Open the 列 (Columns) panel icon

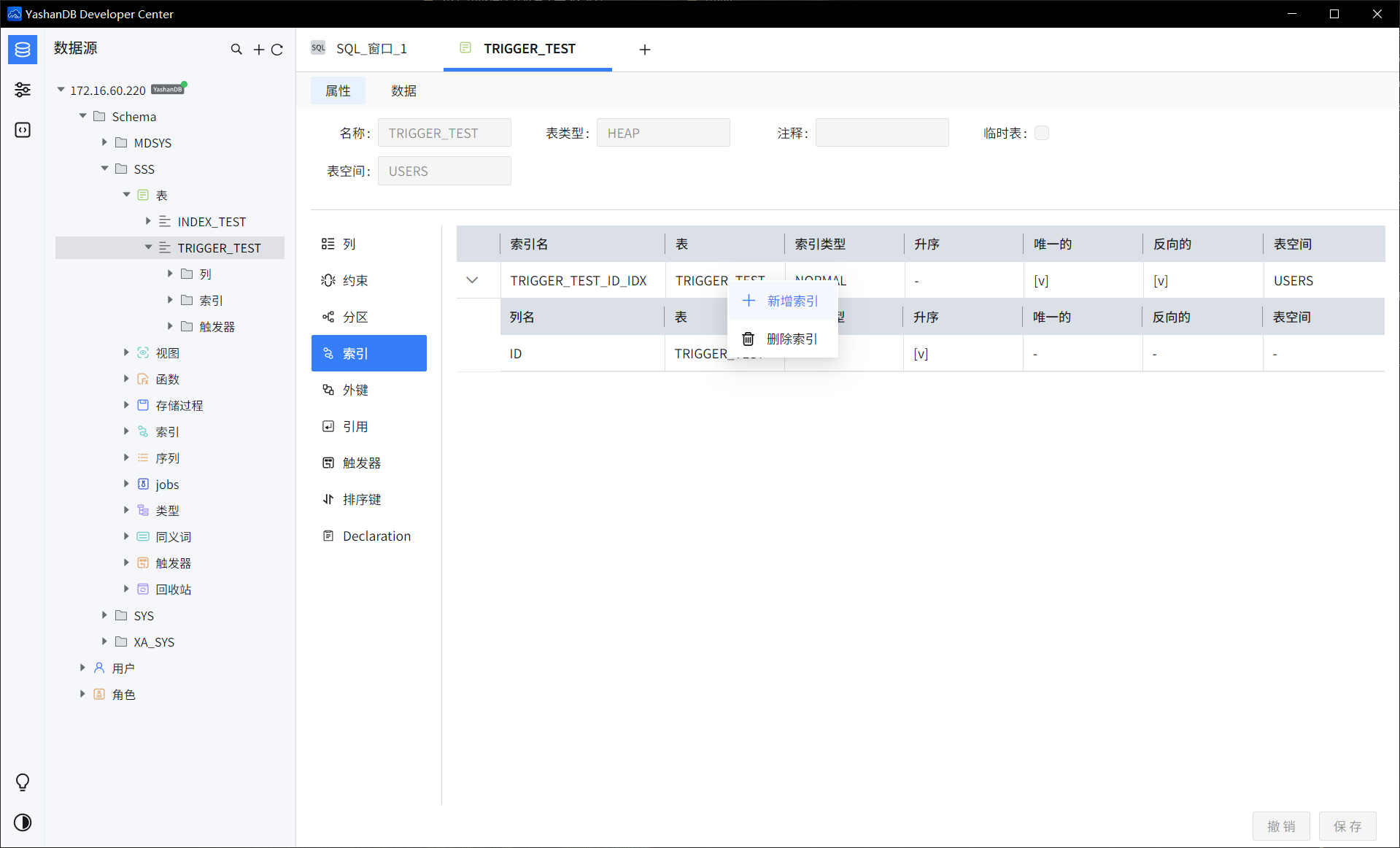point(330,244)
